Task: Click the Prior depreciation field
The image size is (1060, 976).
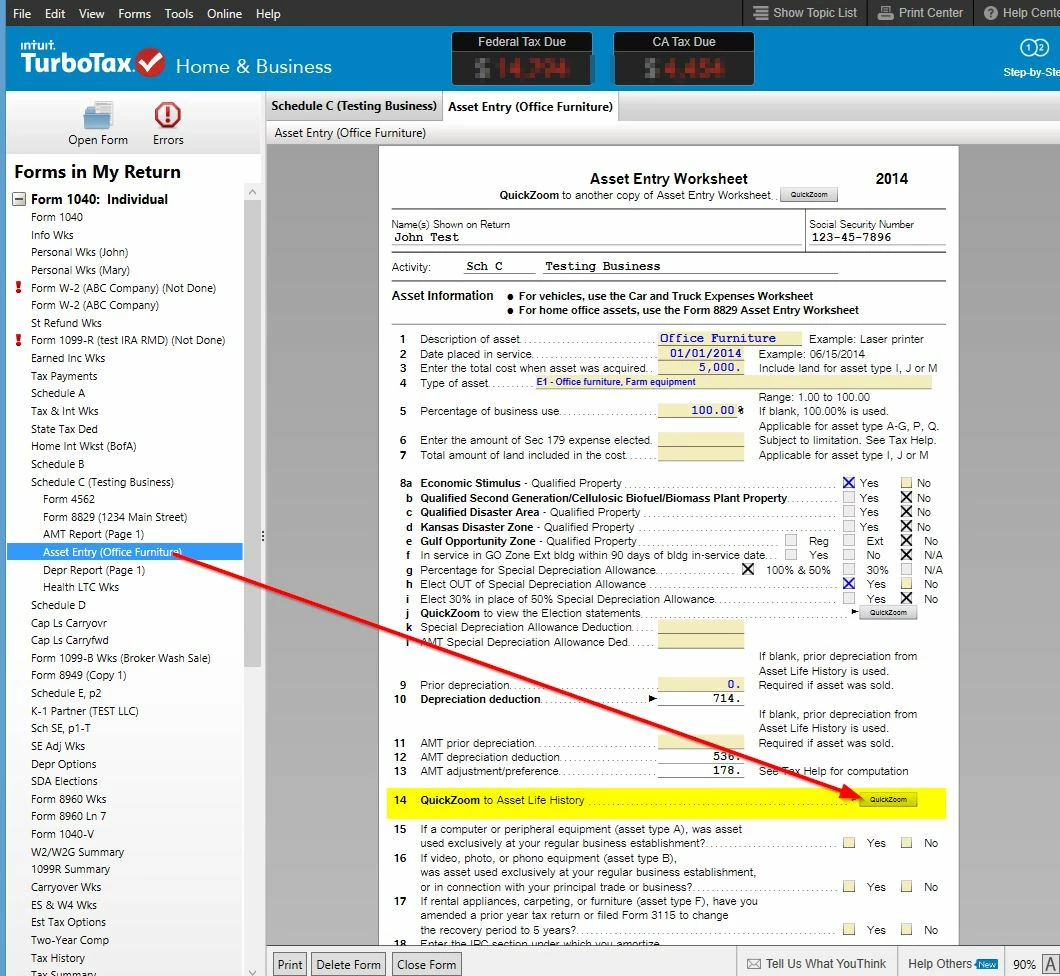Action: [x=701, y=684]
